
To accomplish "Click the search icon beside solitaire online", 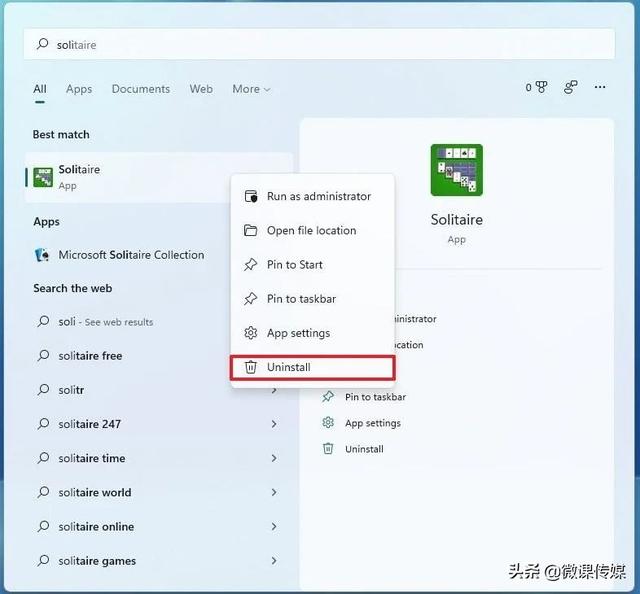I will coord(43,527).
